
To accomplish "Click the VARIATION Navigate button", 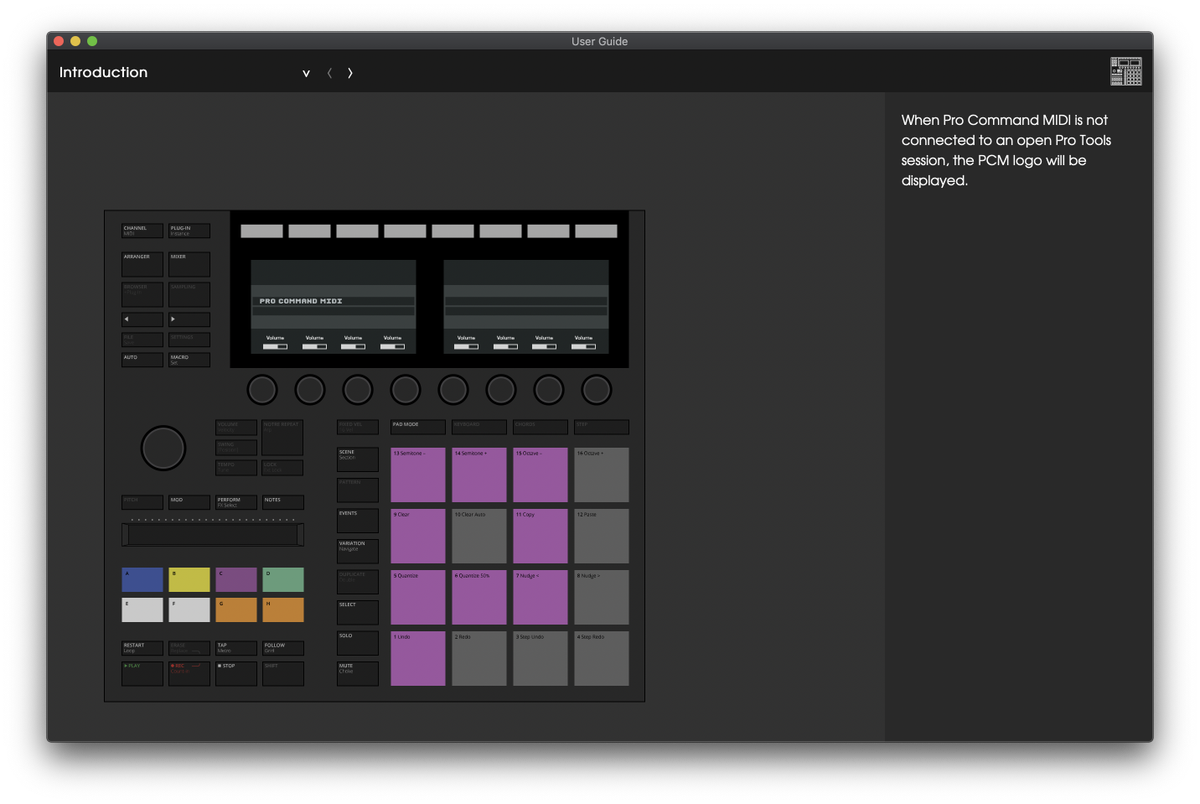I will pos(358,551).
